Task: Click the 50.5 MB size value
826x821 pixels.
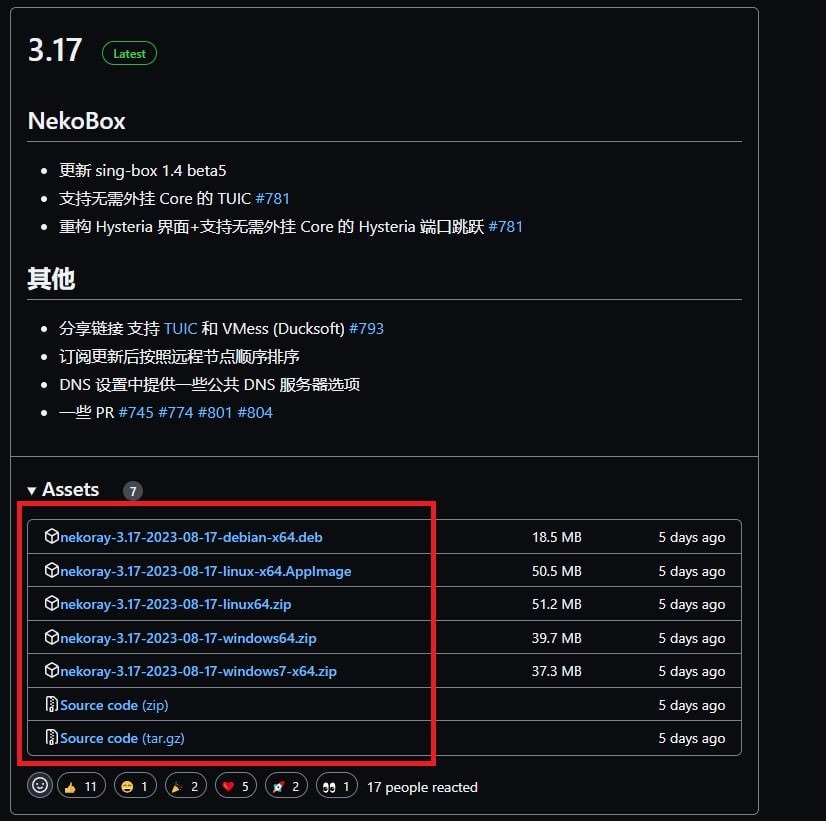Action: [556, 571]
